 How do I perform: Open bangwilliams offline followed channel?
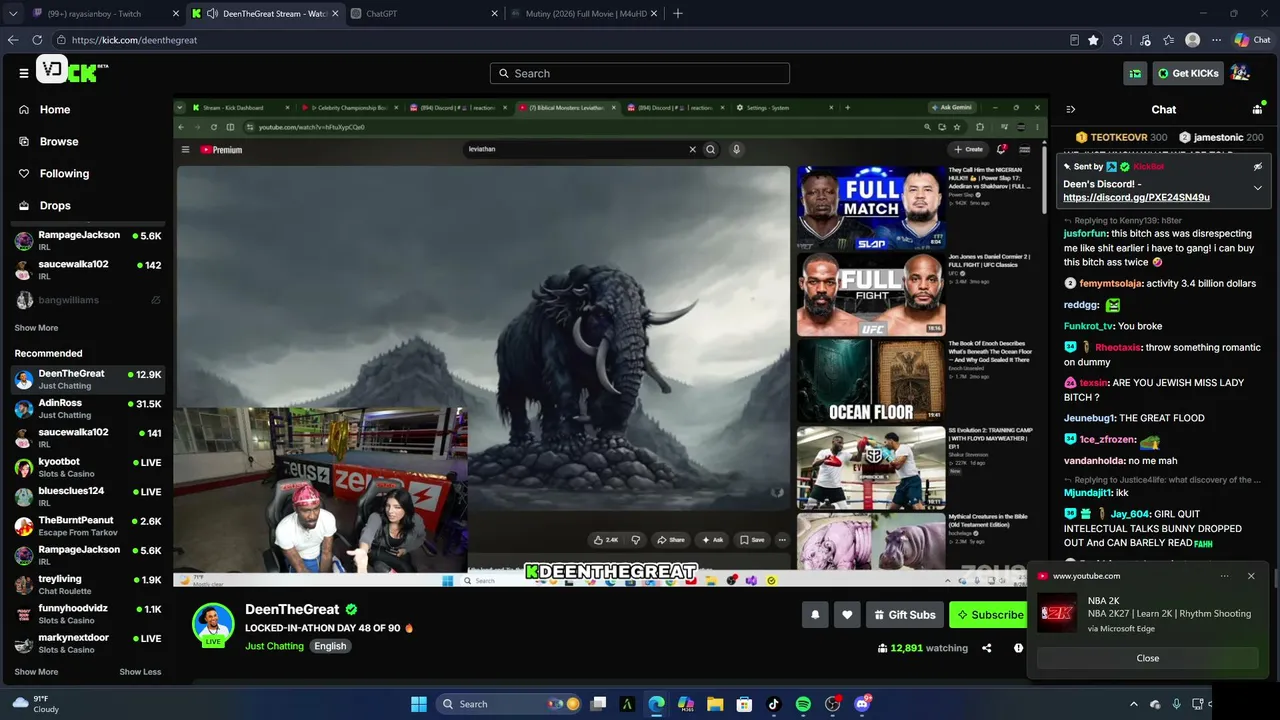pyautogui.click(x=88, y=300)
